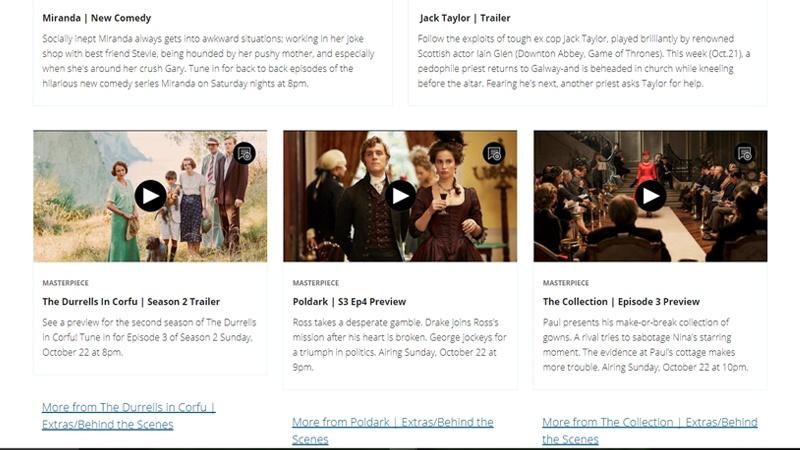Play the Durrells In Corfu trailer video

coord(150,196)
